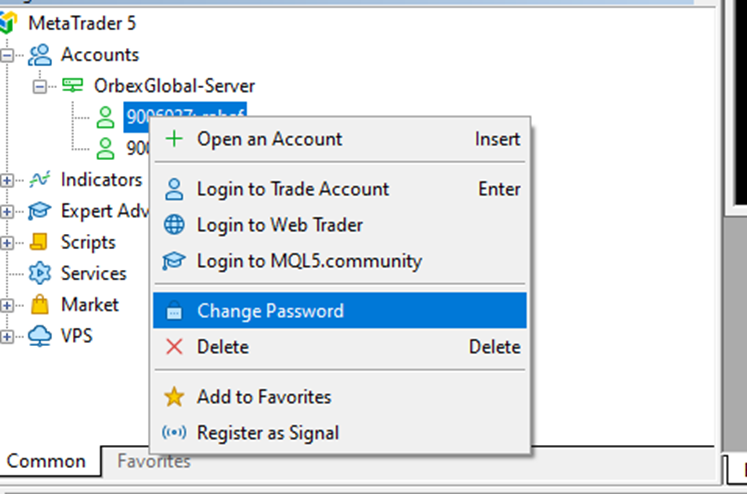747x494 pixels.
Task: Select Login to Web Trader
Action: click(x=340, y=225)
